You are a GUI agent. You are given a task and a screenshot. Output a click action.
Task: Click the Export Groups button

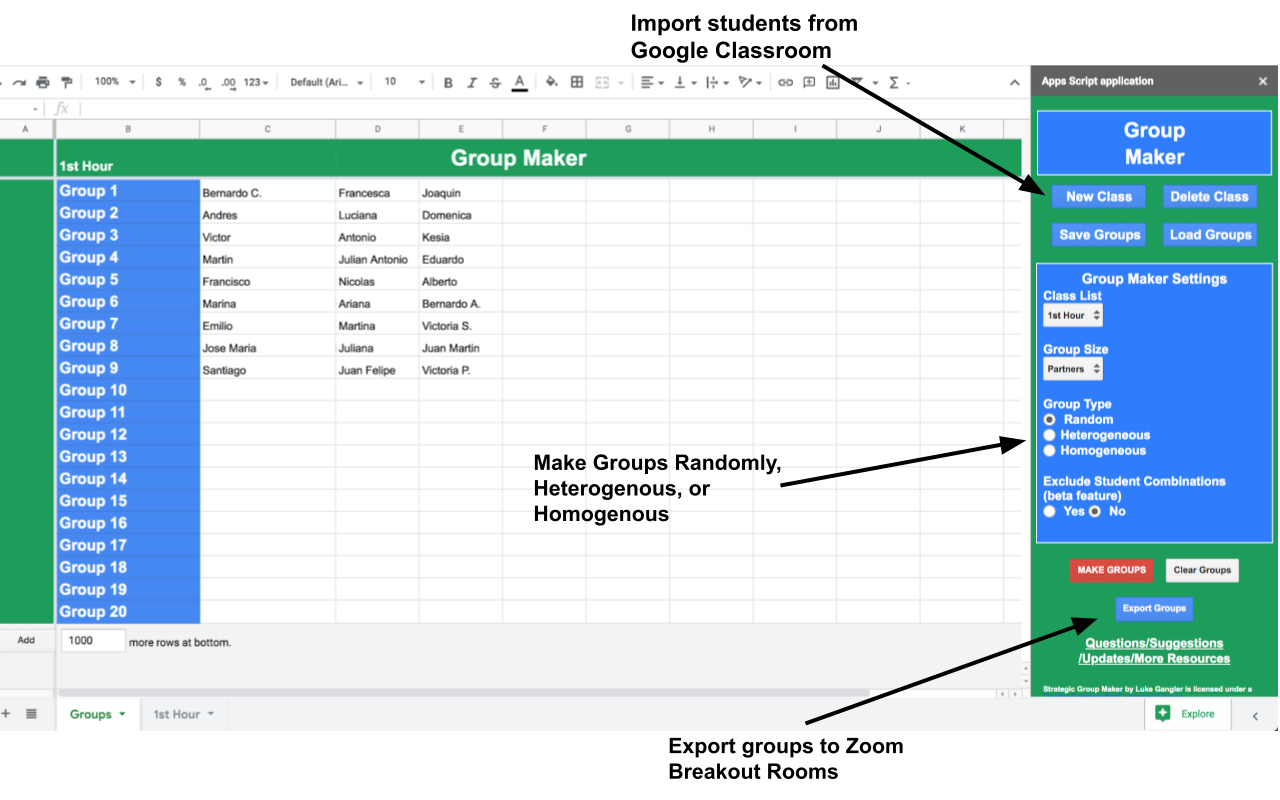click(x=1154, y=608)
